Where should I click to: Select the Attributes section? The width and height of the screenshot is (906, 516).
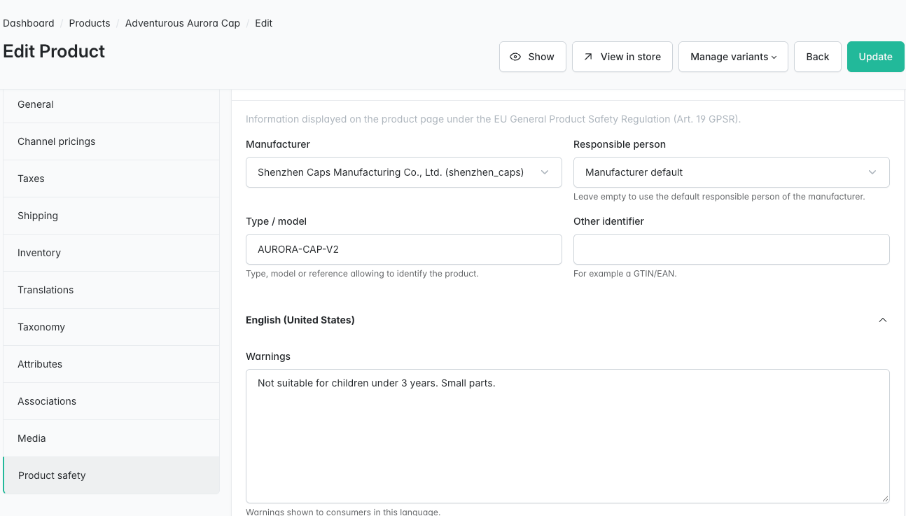click(111, 364)
